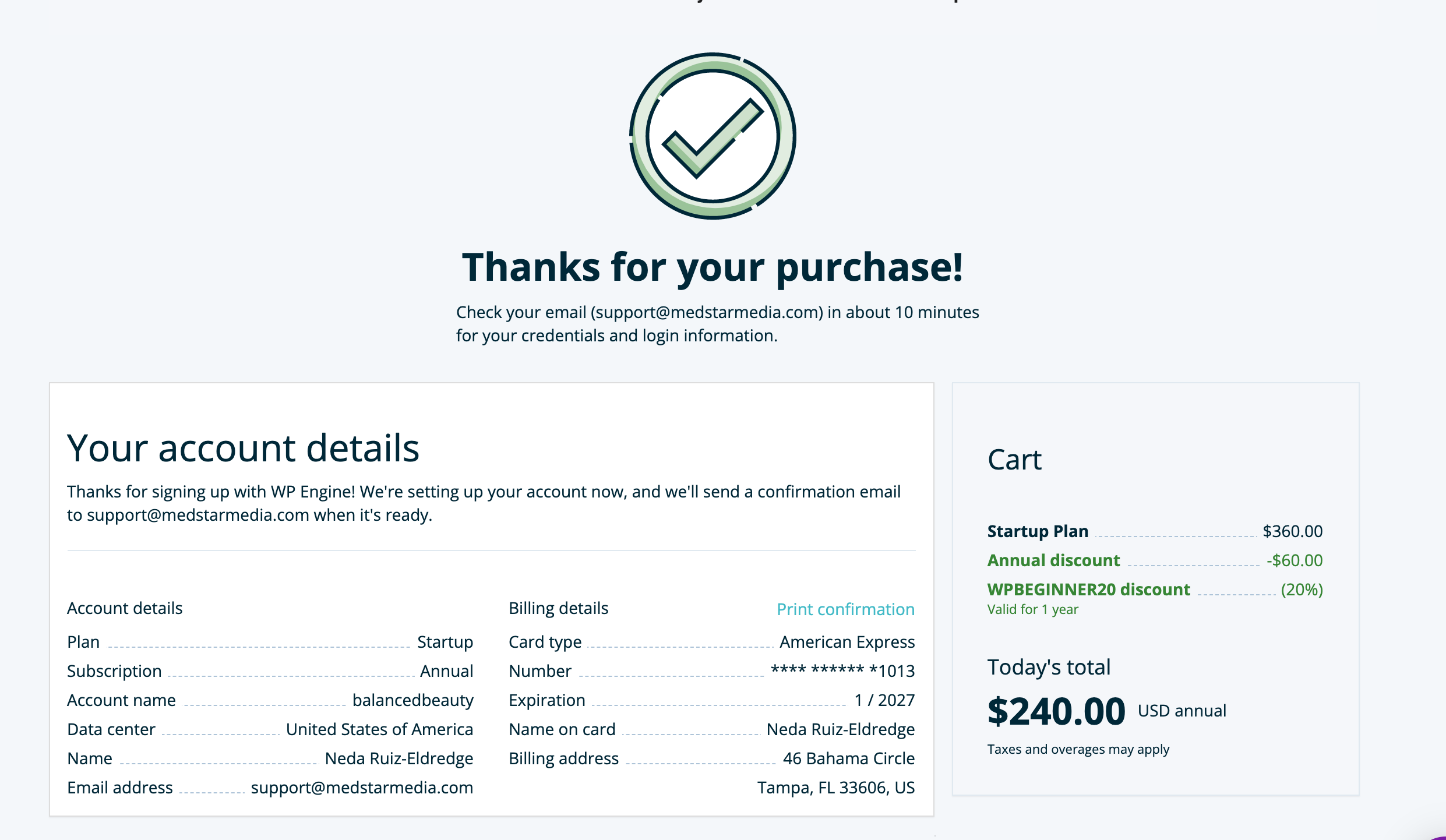1446x840 pixels.
Task: Click the Thanks for your purchase heading
Action: [x=712, y=267]
